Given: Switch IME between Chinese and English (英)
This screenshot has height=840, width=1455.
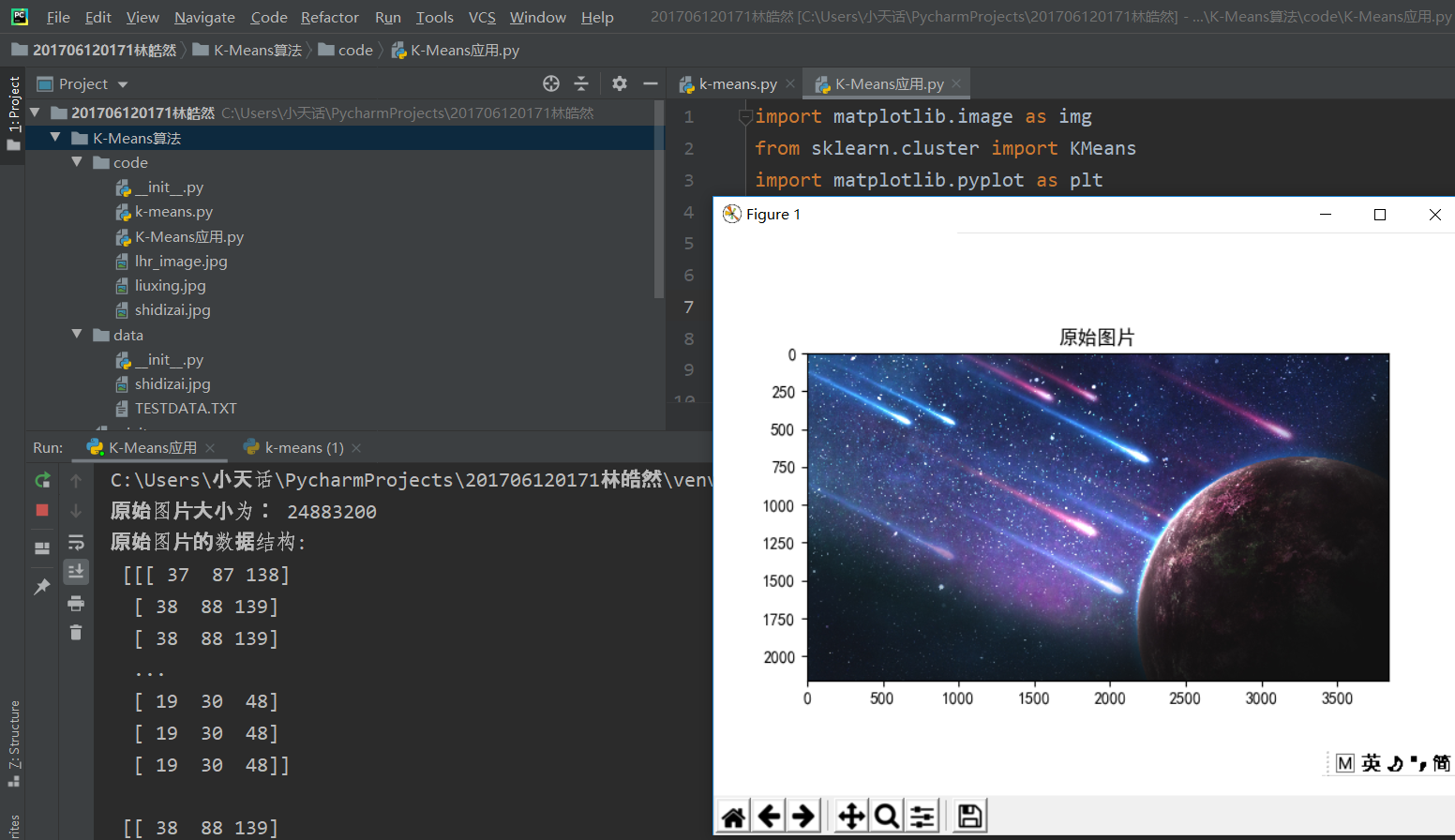Looking at the screenshot, I should [x=1372, y=763].
